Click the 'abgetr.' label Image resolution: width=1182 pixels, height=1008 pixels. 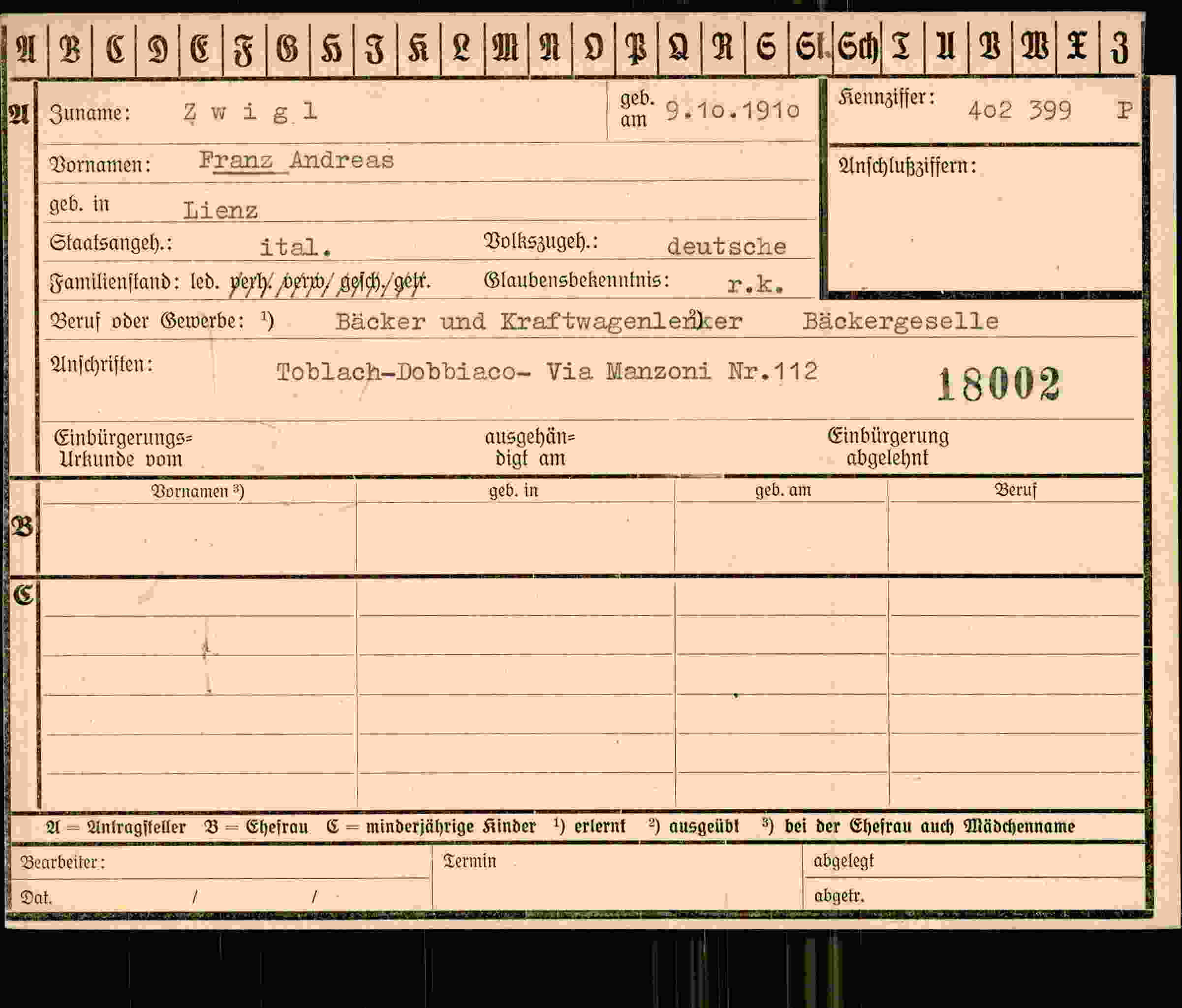[839, 896]
